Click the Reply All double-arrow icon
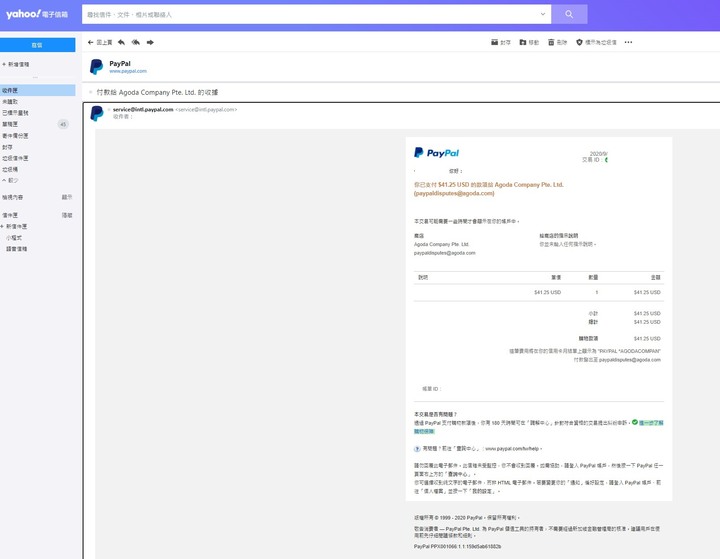The height and width of the screenshot is (559, 720). point(135,42)
